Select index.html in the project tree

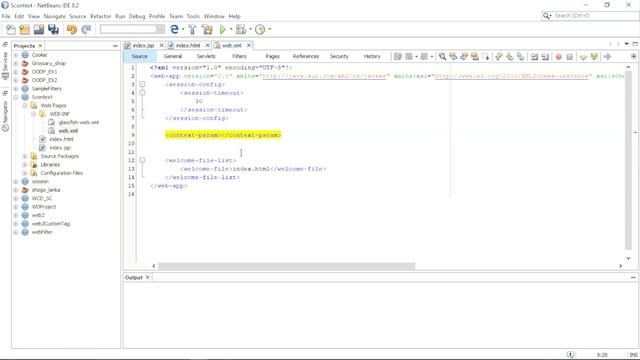[61, 139]
